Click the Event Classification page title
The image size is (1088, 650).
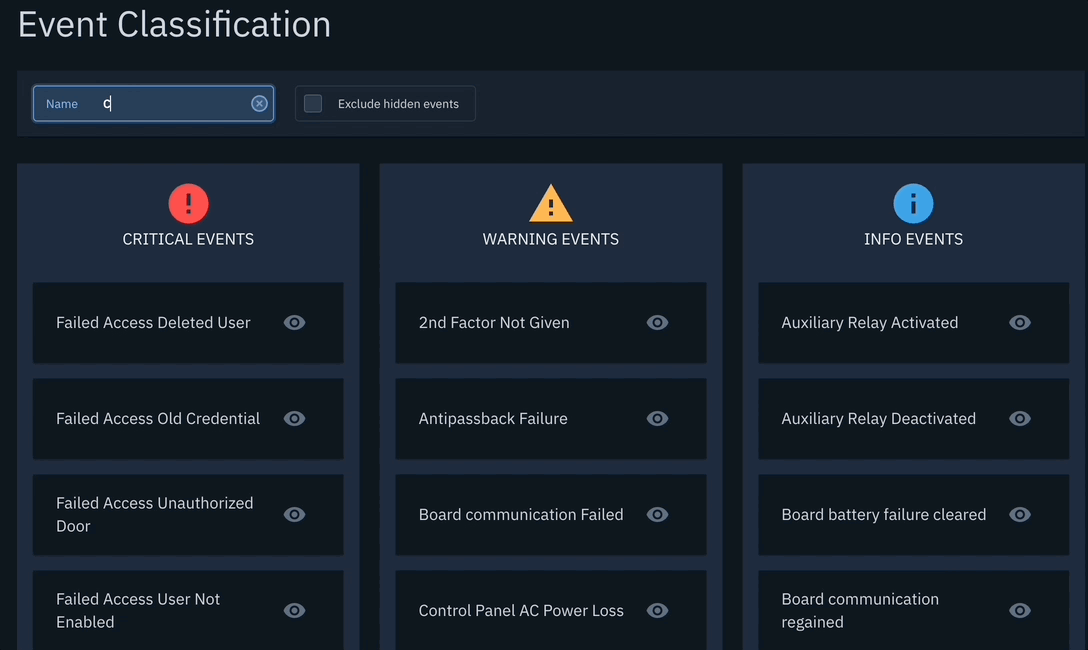click(x=174, y=24)
